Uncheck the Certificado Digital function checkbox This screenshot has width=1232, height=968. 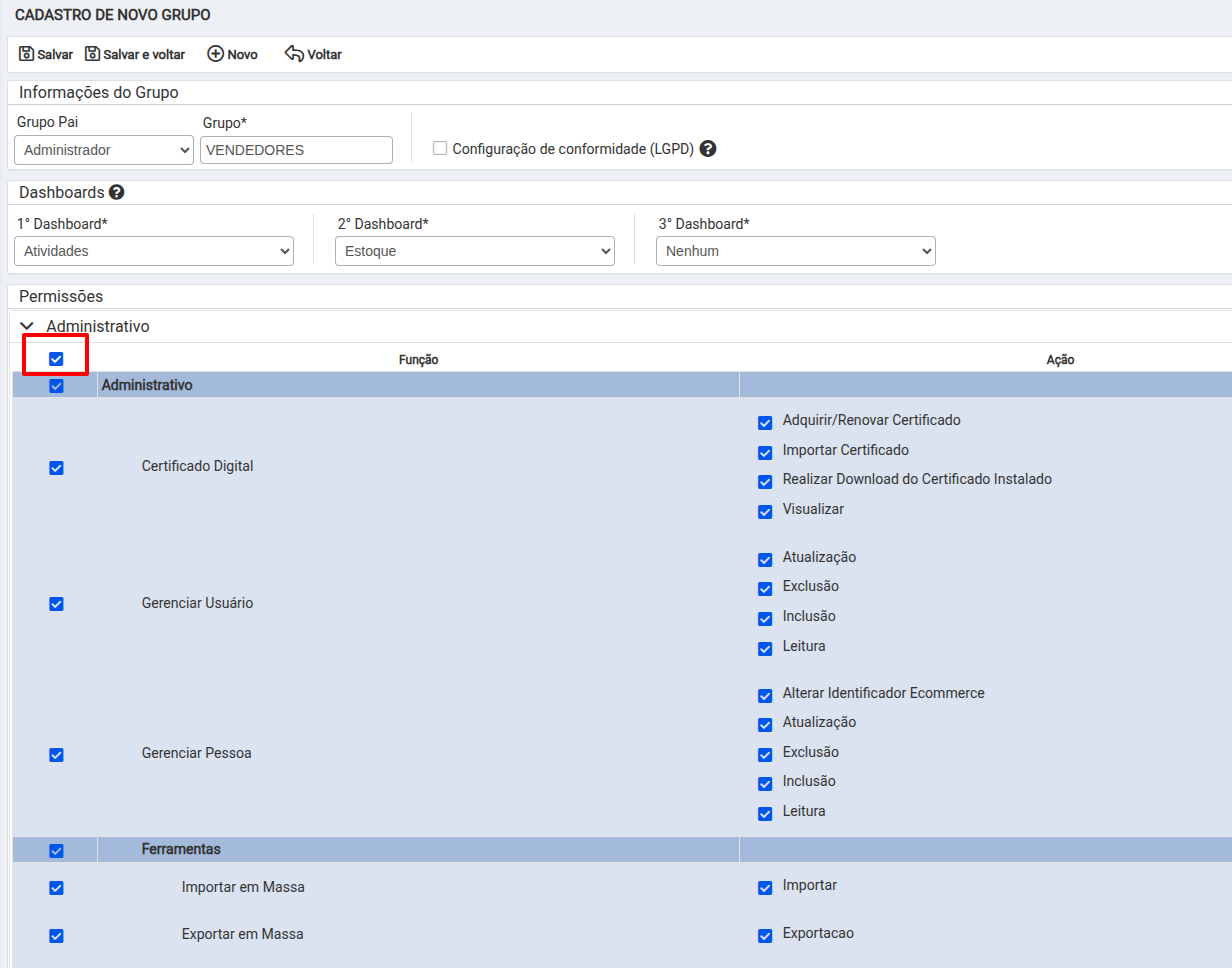click(56, 468)
